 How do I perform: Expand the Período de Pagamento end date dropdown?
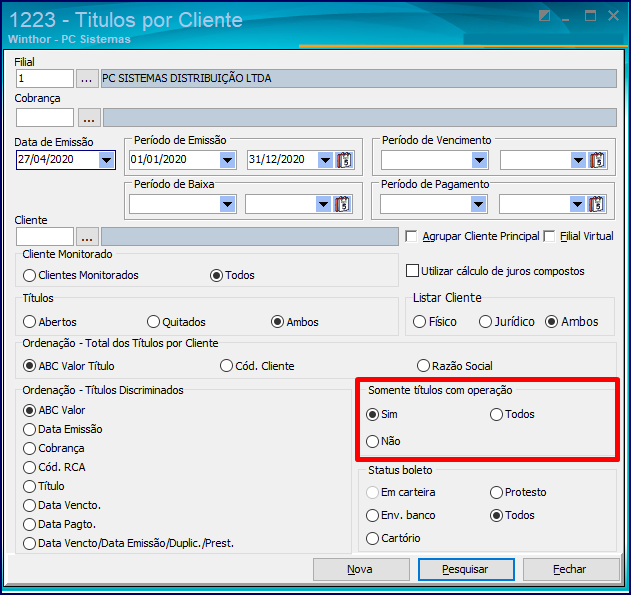point(577,204)
